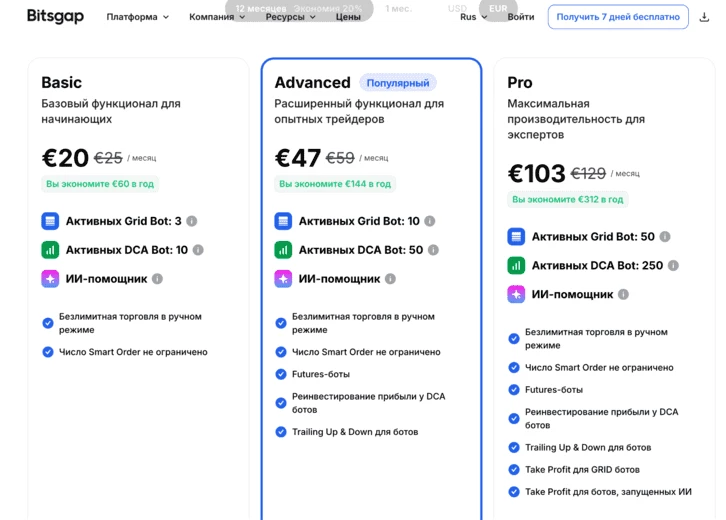
Task: Open the Компания dropdown menu
Action: (217, 17)
